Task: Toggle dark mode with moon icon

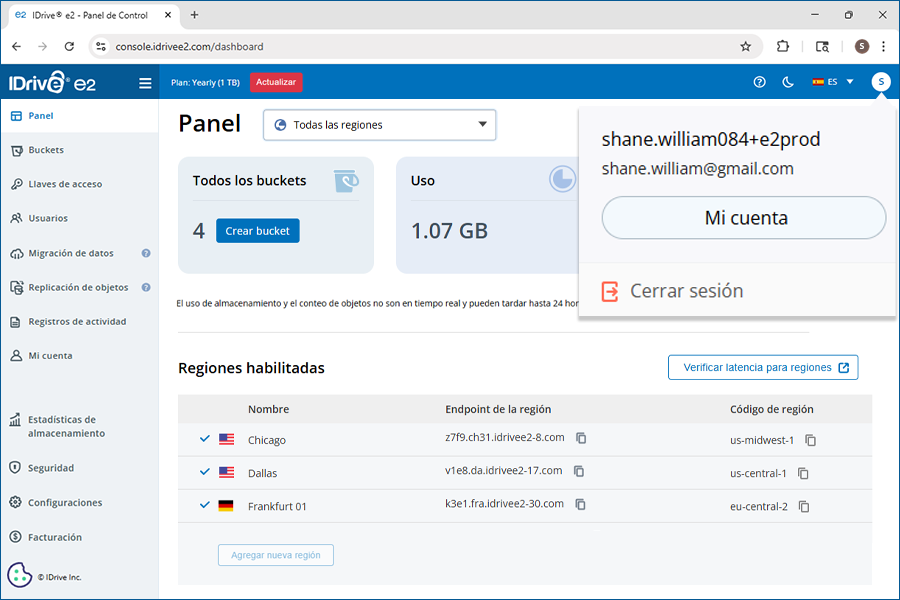Action: click(788, 82)
